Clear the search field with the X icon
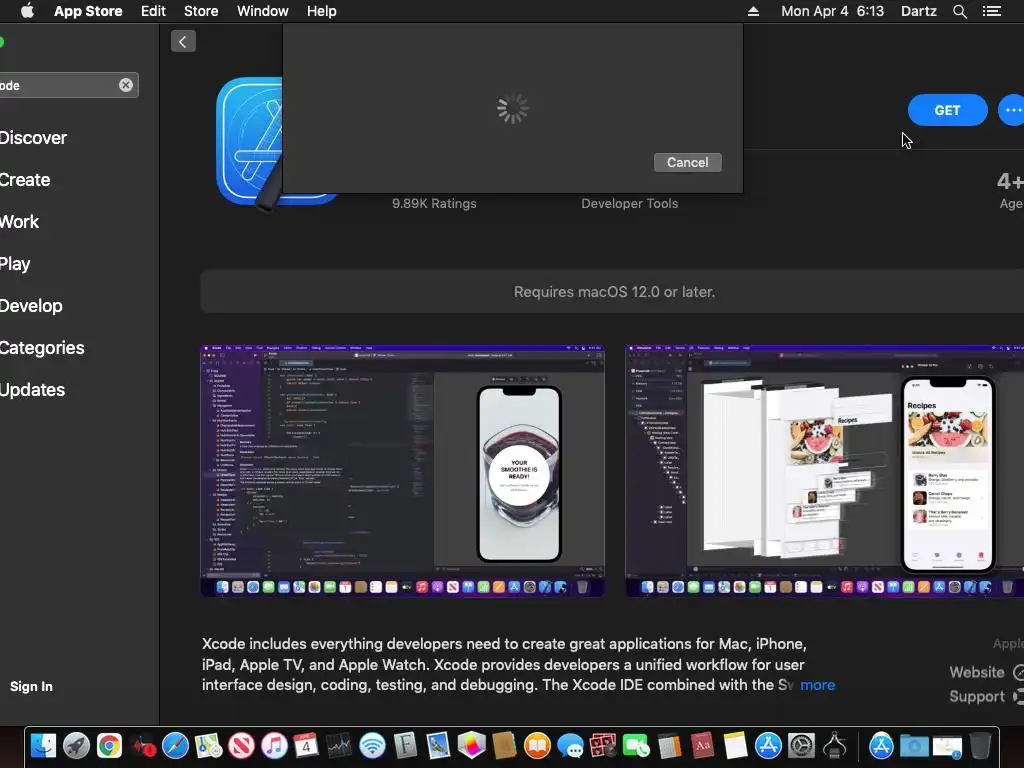Viewport: 1024px width, 768px height. [126, 85]
